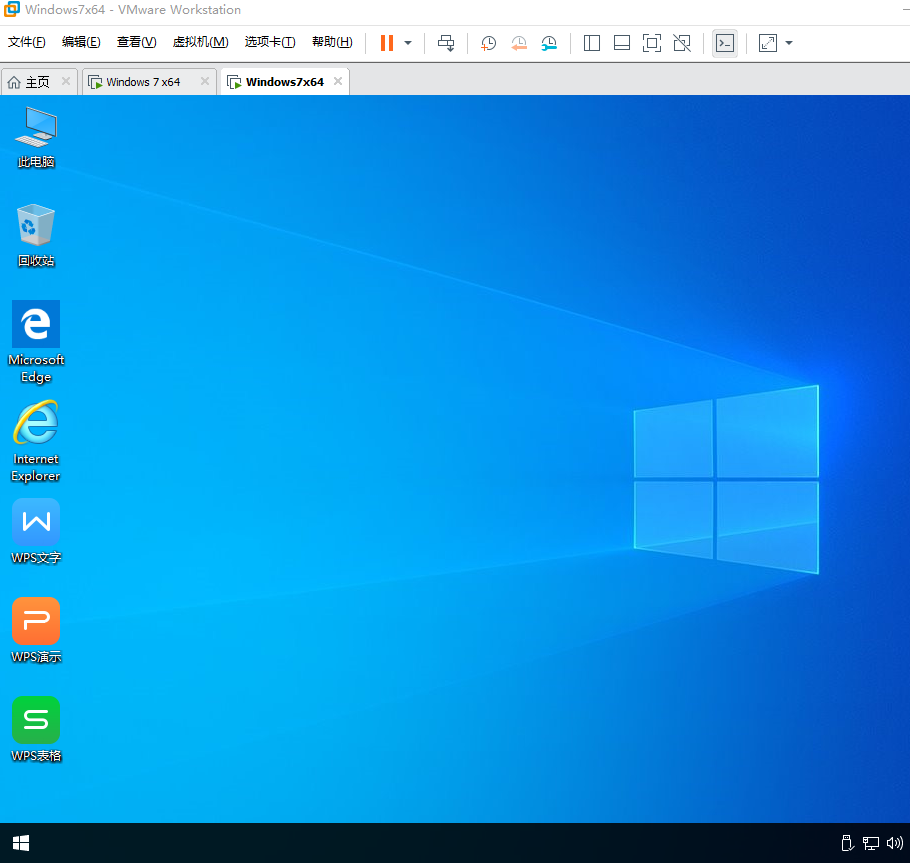Send Ctrl+Alt+Del to the virtual machine
This screenshot has height=863, width=910.
tap(446, 43)
